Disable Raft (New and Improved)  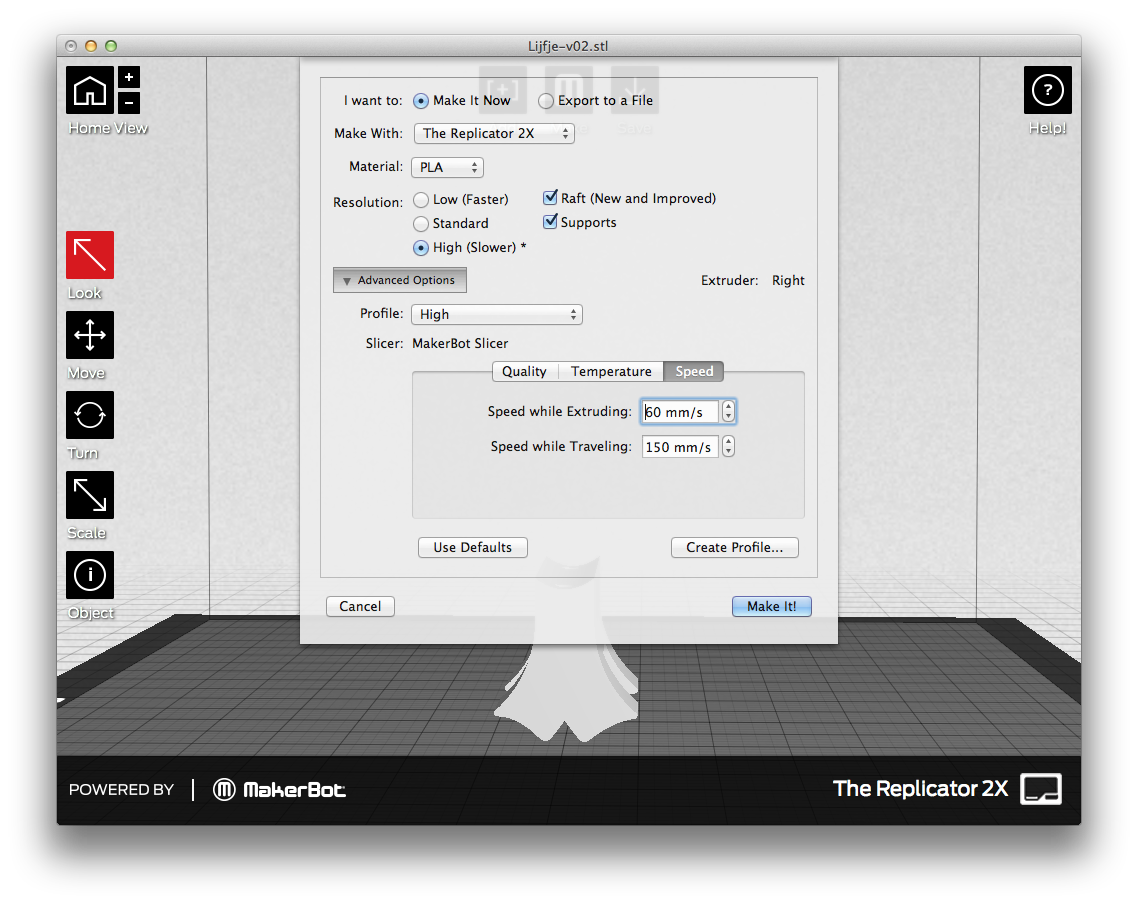click(550, 197)
